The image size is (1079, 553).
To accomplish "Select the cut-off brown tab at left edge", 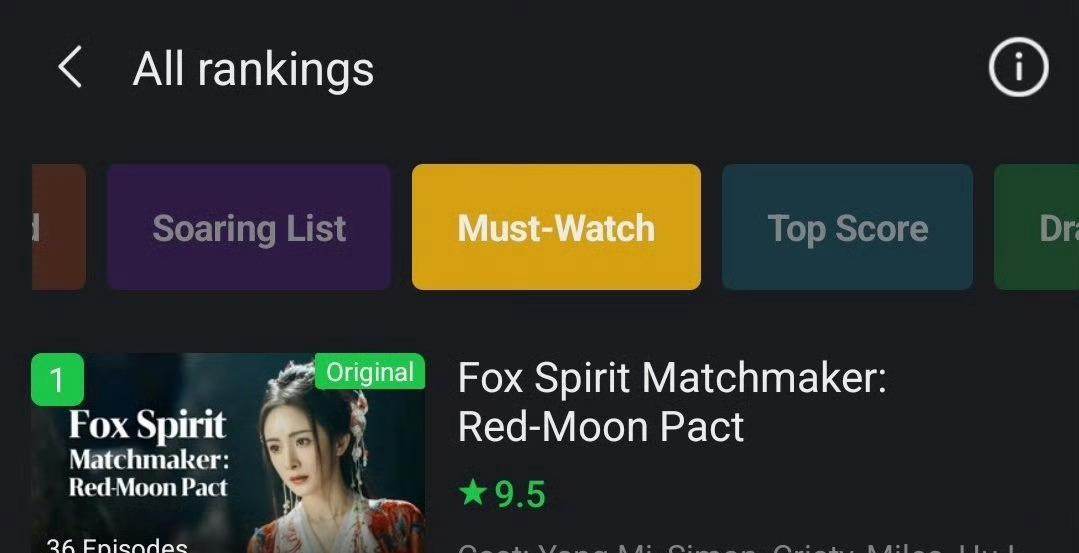I will coord(58,227).
